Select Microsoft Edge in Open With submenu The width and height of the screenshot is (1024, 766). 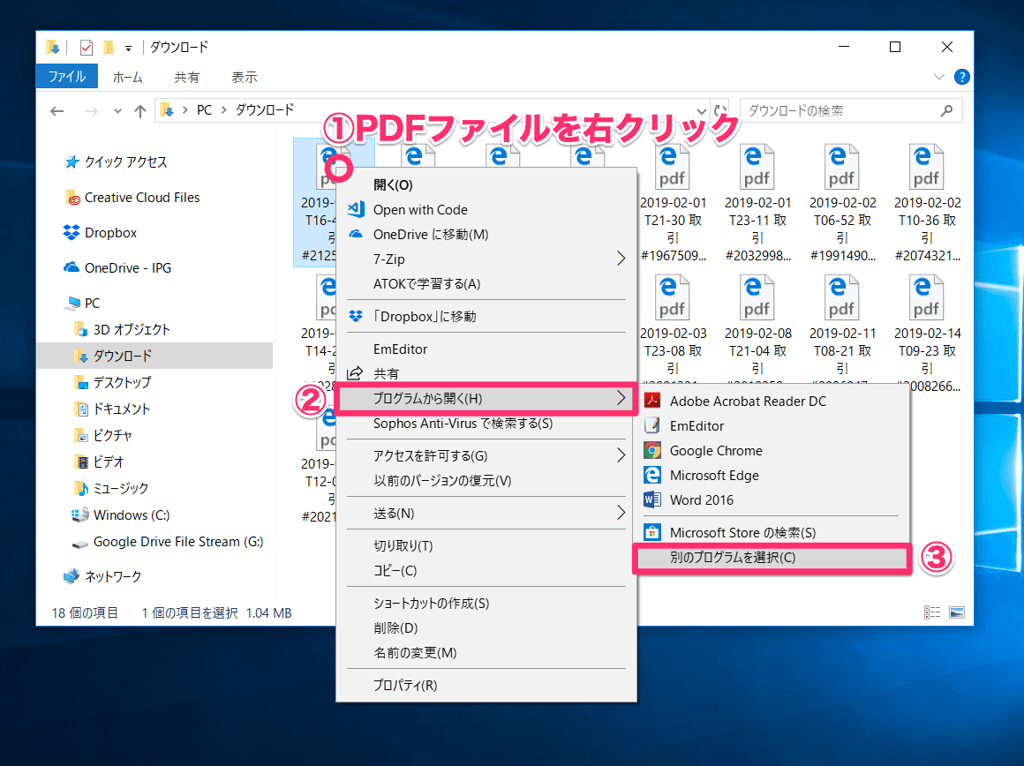pos(714,475)
